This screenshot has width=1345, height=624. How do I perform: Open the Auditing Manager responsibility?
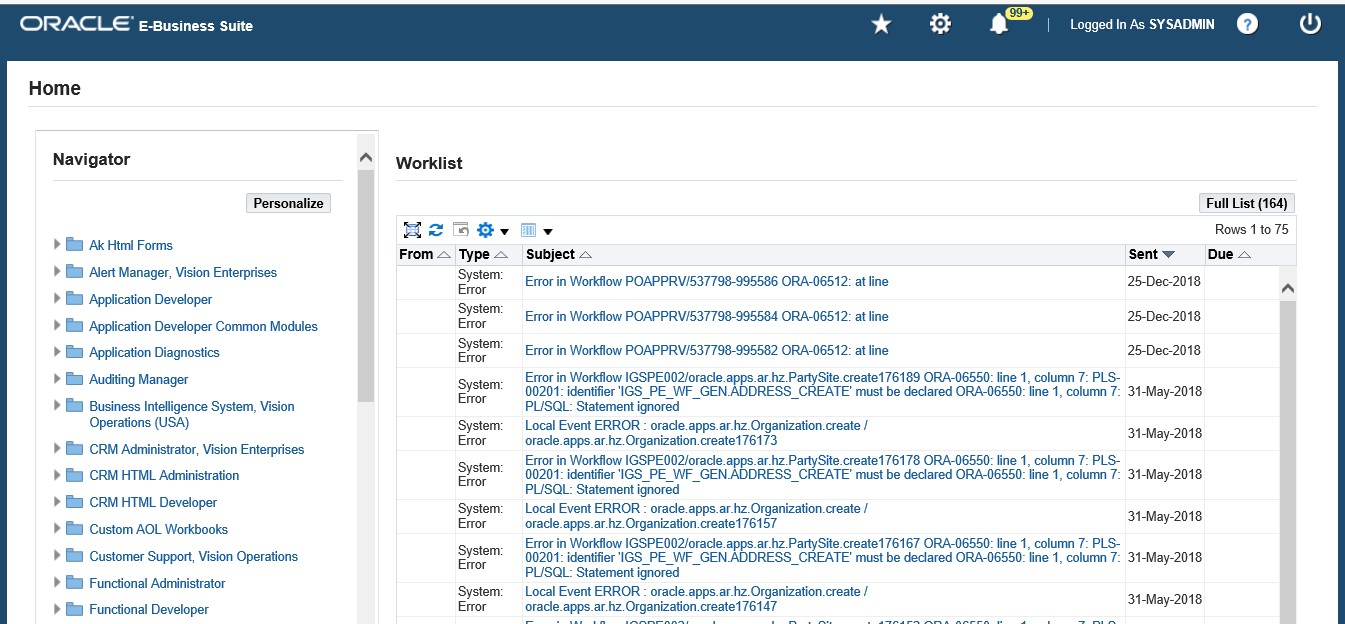tap(138, 379)
